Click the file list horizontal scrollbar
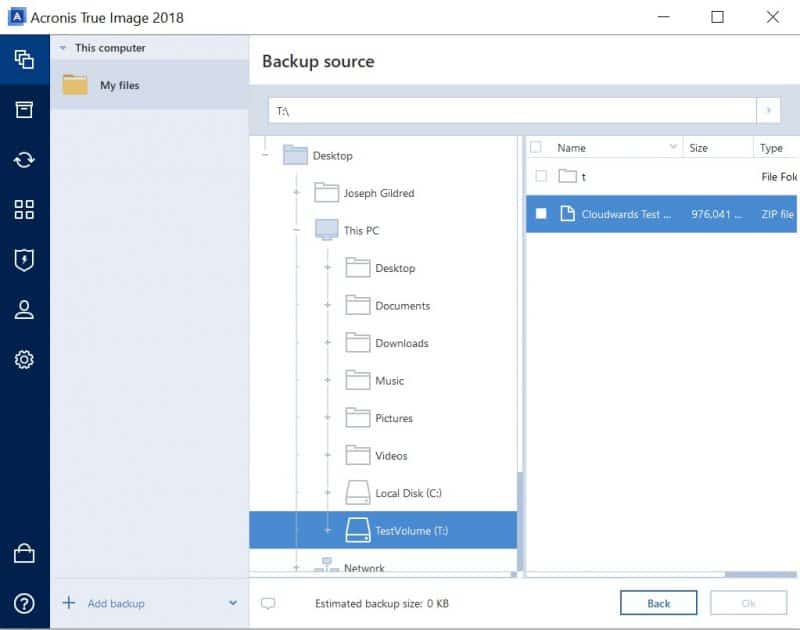800x630 pixels. click(760, 574)
